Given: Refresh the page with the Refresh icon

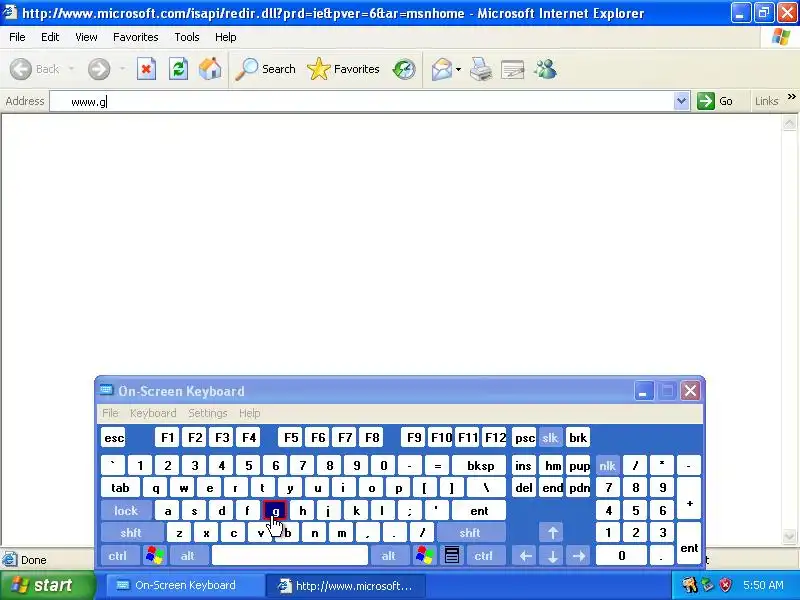Looking at the screenshot, I should click(178, 69).
